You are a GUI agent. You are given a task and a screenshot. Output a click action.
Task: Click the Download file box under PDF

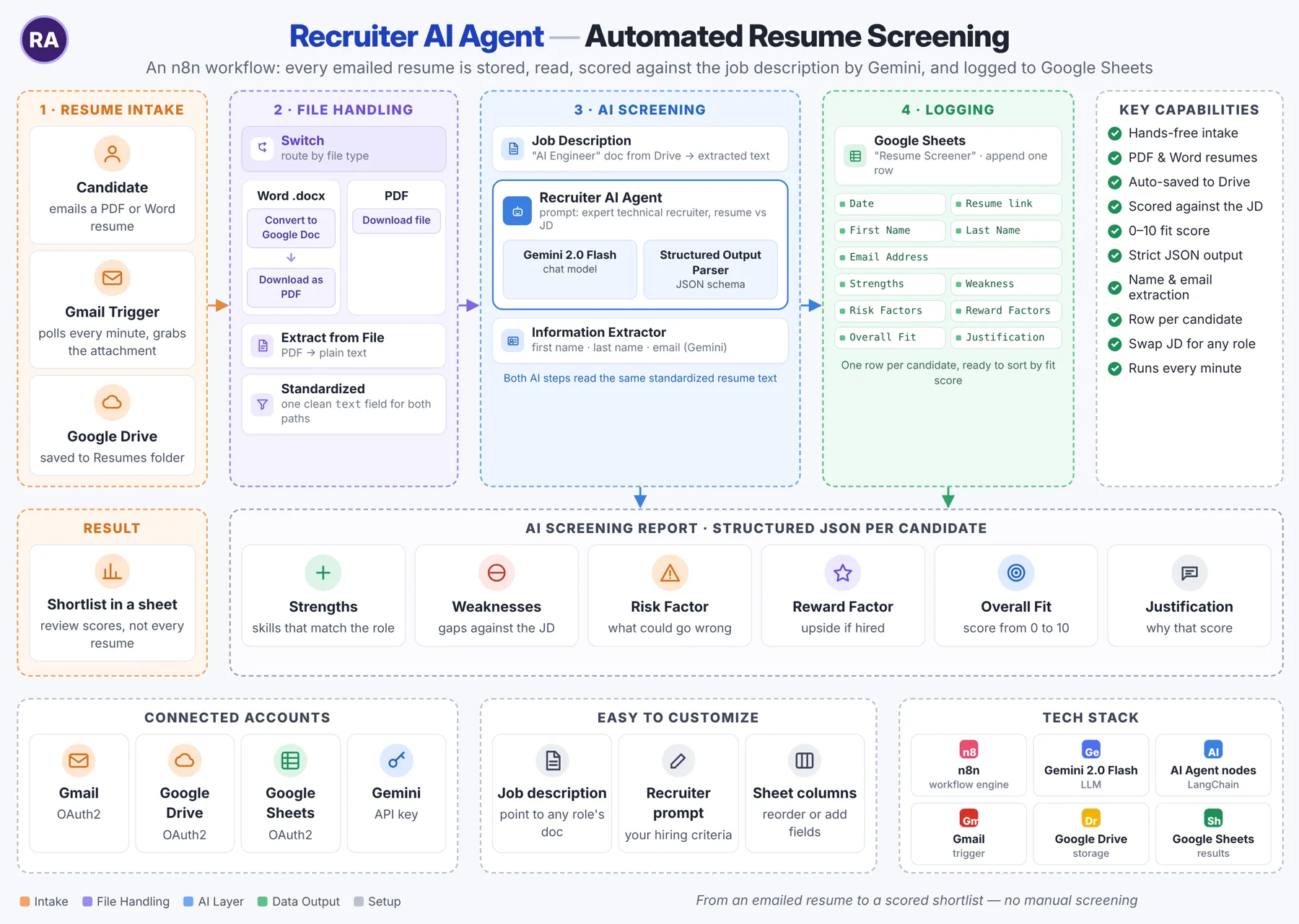point(396,221)
